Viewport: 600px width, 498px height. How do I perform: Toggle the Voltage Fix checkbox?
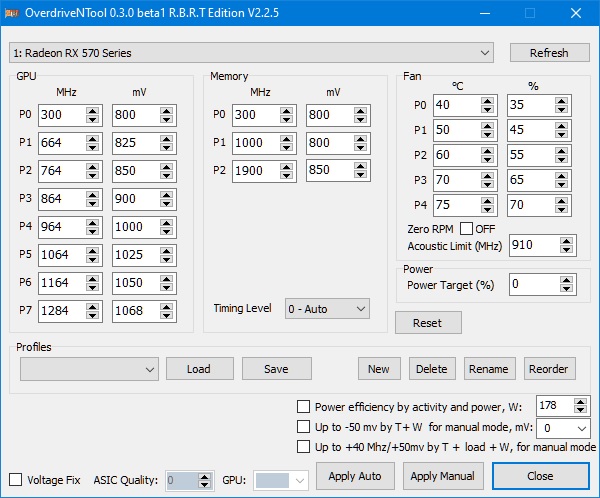point(15,480)
